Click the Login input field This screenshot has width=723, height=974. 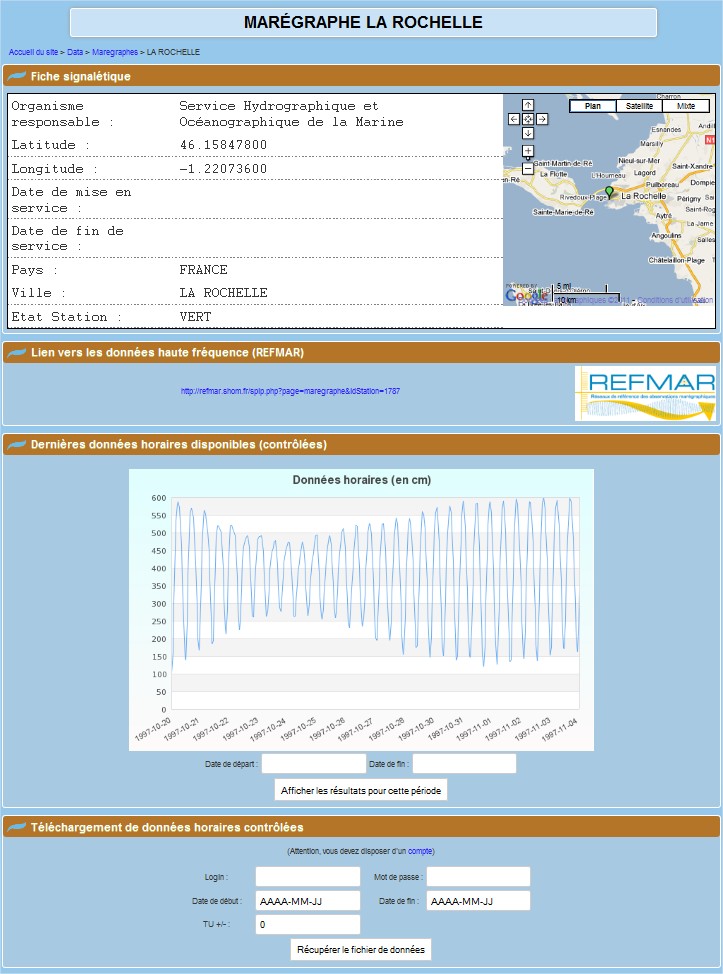[307, 877]
